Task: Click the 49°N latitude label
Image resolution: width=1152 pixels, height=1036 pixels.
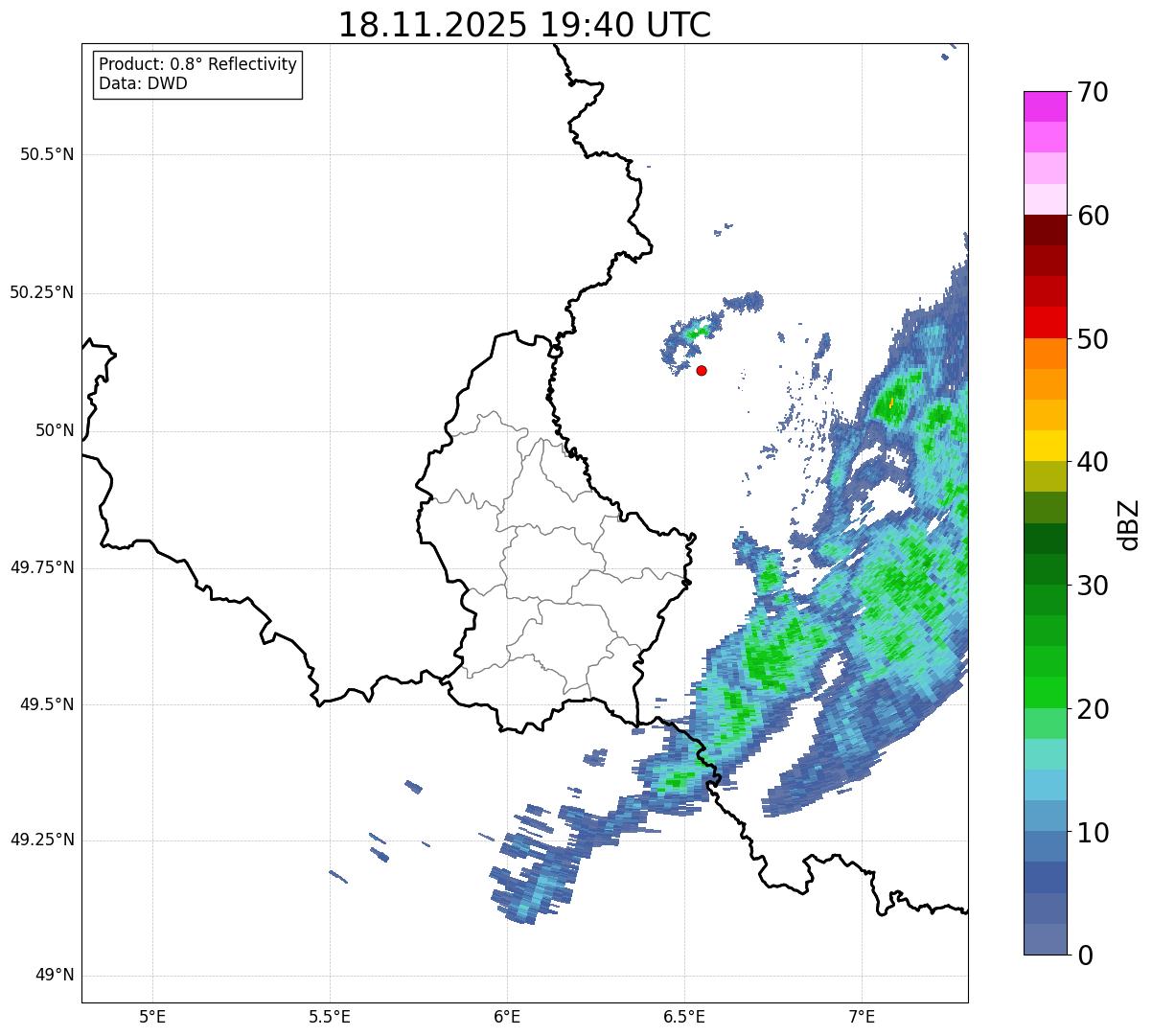Action: click(x=55, y=976)
